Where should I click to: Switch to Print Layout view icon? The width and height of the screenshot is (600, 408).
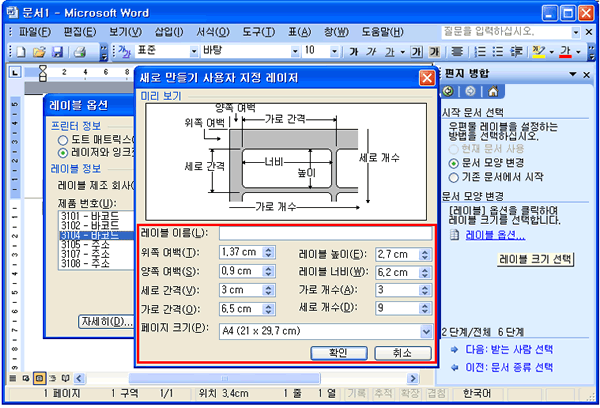[x=39, y=379]
